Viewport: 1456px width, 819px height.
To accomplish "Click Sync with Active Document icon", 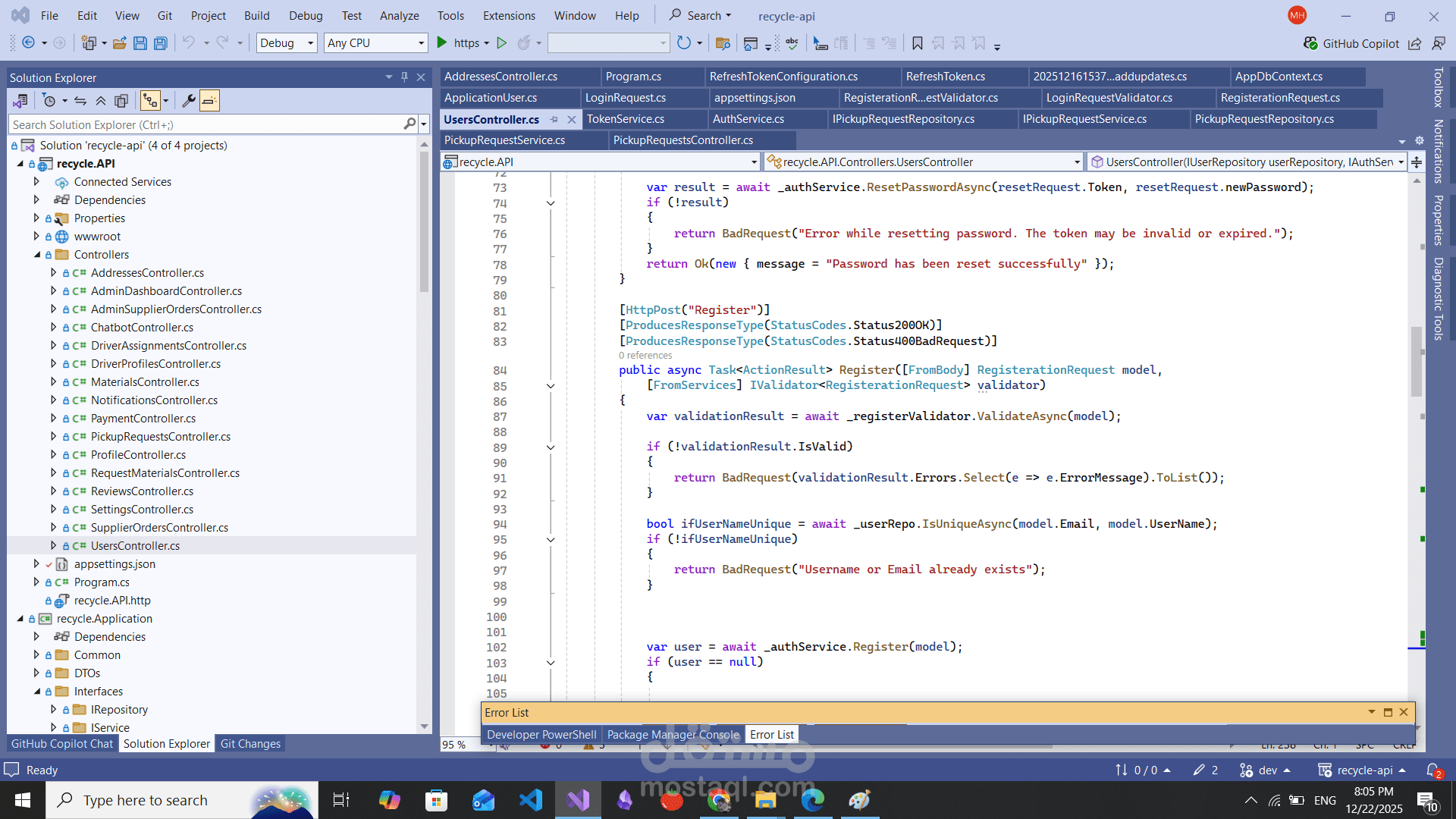I will pyautogui.click(x=80, y=101).
